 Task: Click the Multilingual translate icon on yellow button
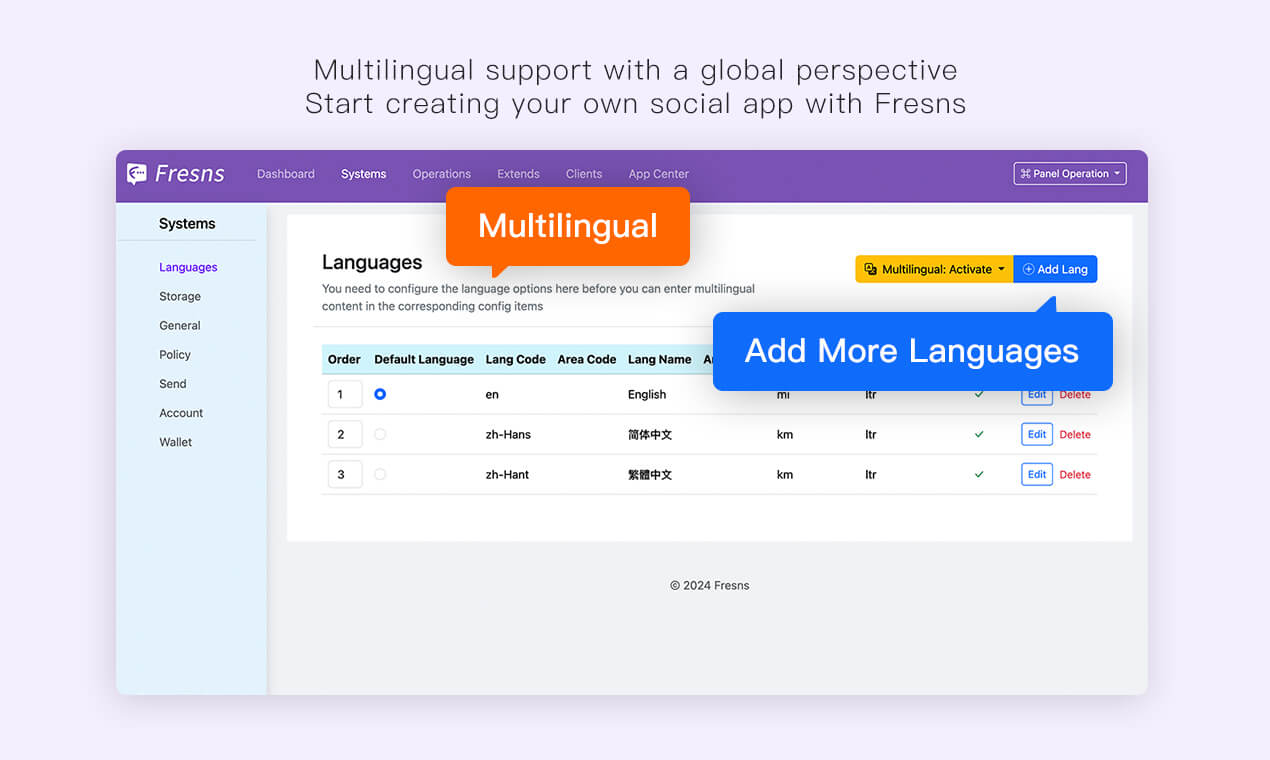tap(870, 269)
